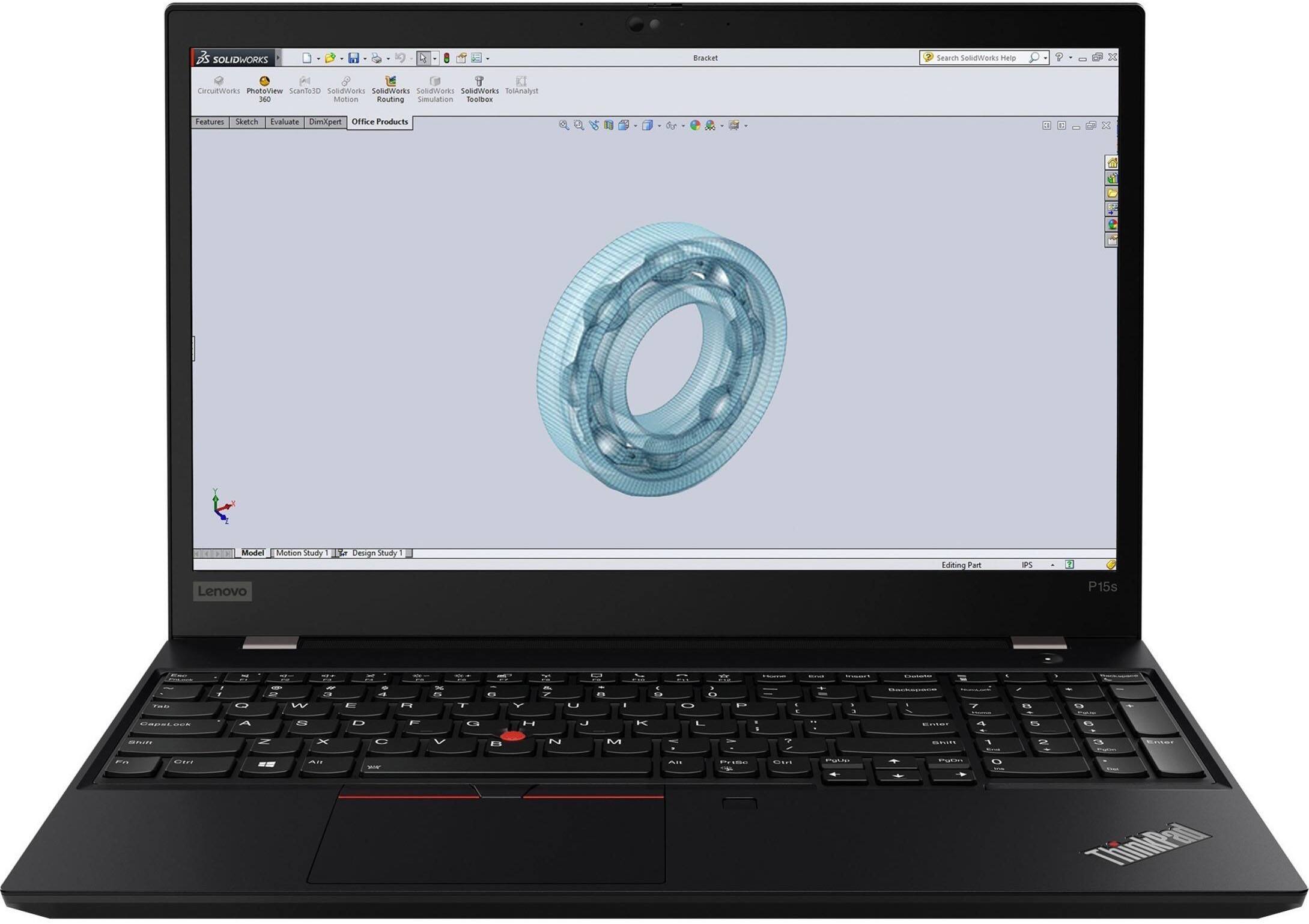Viewport: 1309px width, 924px height.
Task: Open the SolidWorks Toolbox
Action: [x=479, y=87]
